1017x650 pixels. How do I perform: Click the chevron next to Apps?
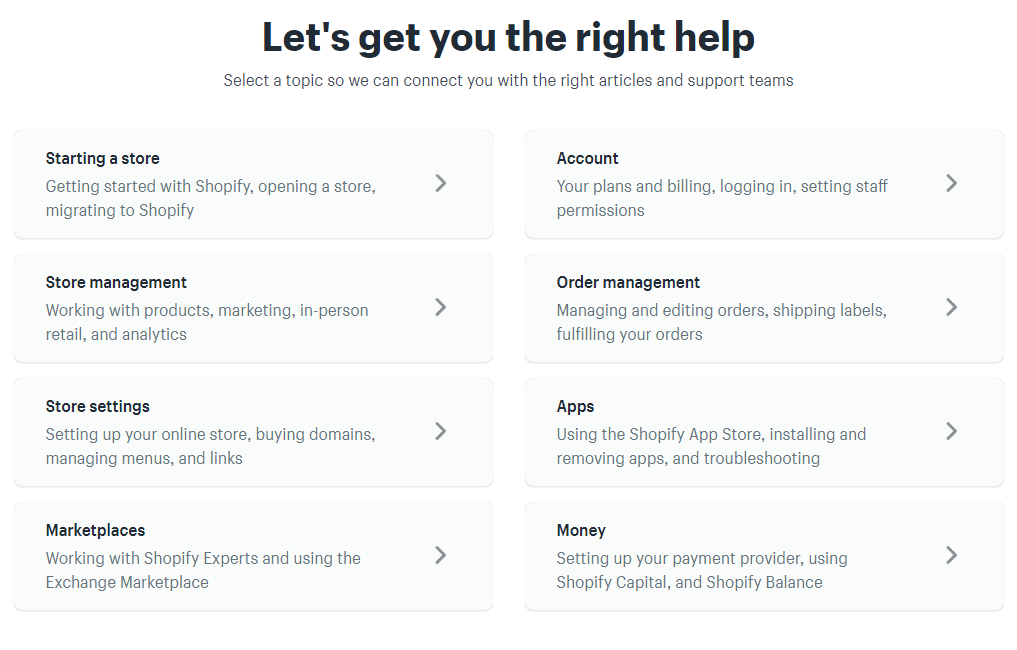point(952,432)
